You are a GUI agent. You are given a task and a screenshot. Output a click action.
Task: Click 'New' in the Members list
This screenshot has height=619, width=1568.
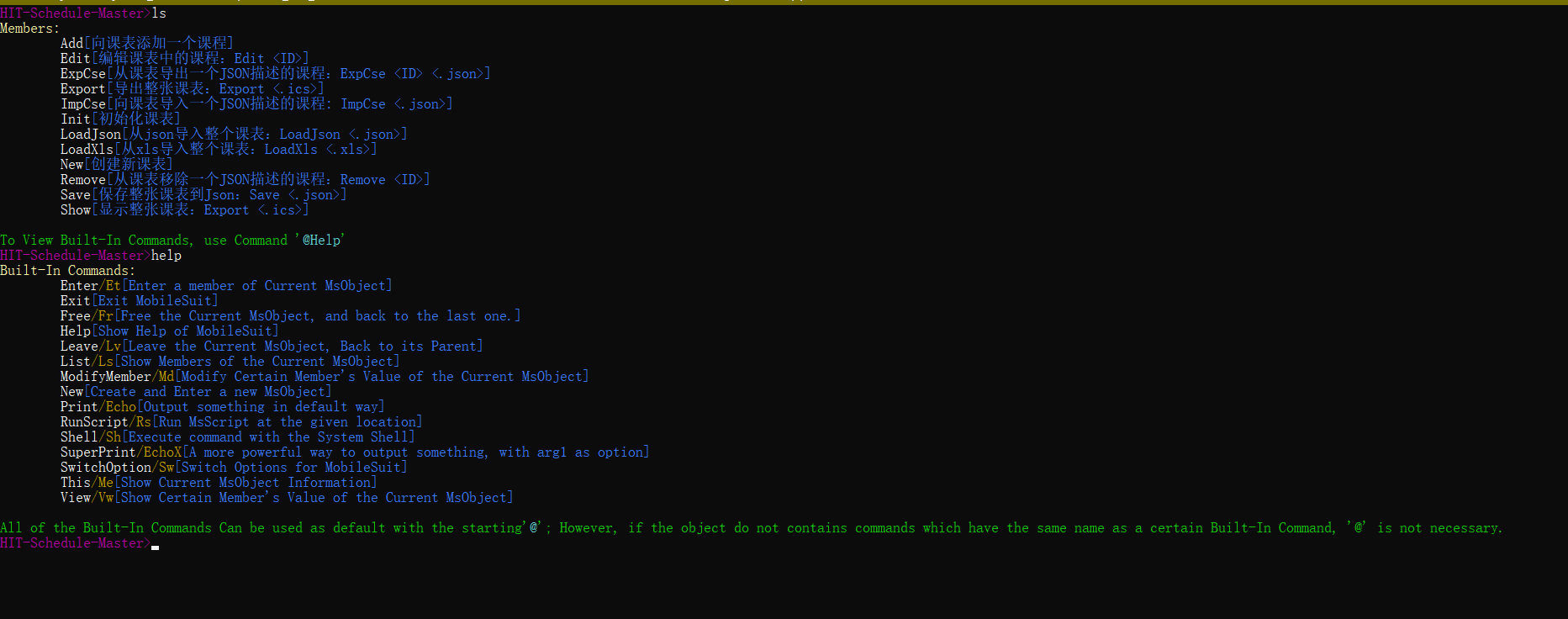pos(117,164)
